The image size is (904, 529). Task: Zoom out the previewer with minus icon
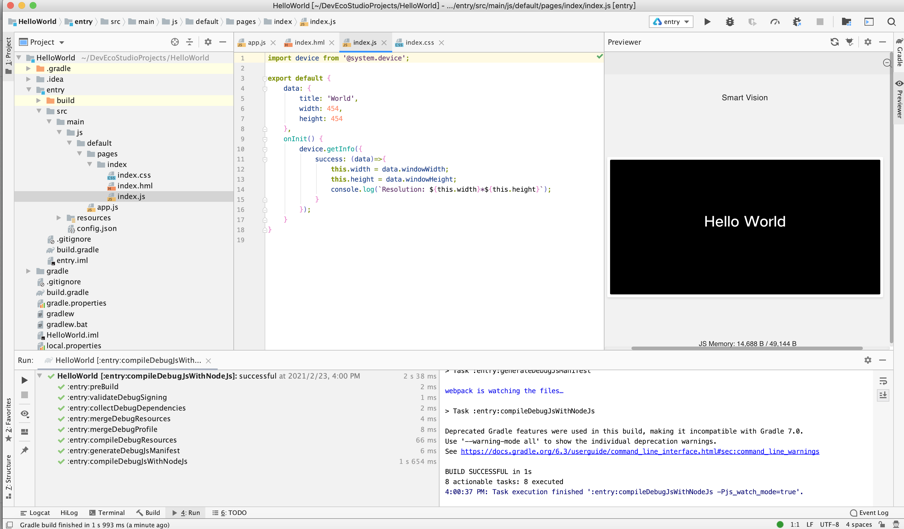click(887, 62)
